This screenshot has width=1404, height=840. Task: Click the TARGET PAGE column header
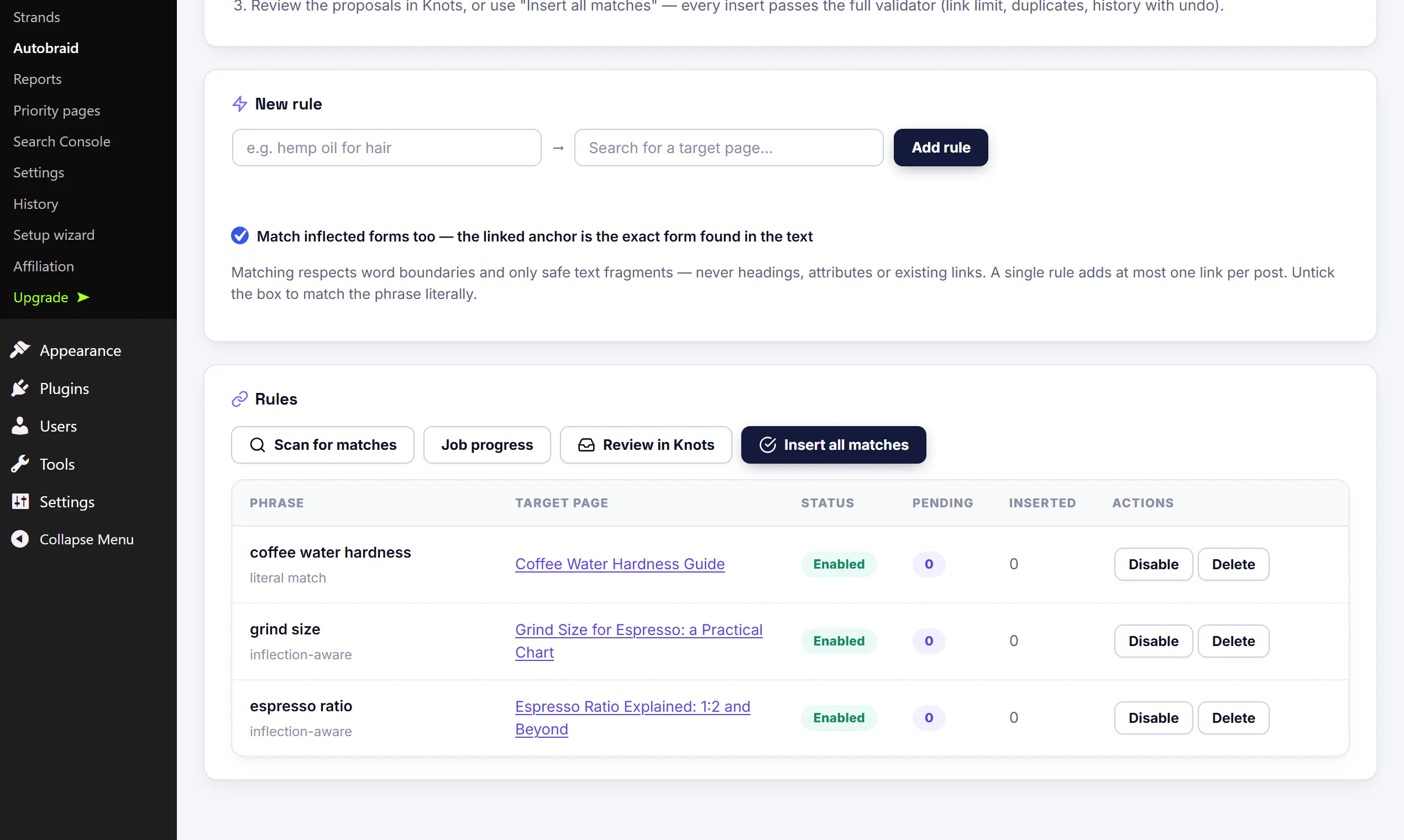point(562,503)
